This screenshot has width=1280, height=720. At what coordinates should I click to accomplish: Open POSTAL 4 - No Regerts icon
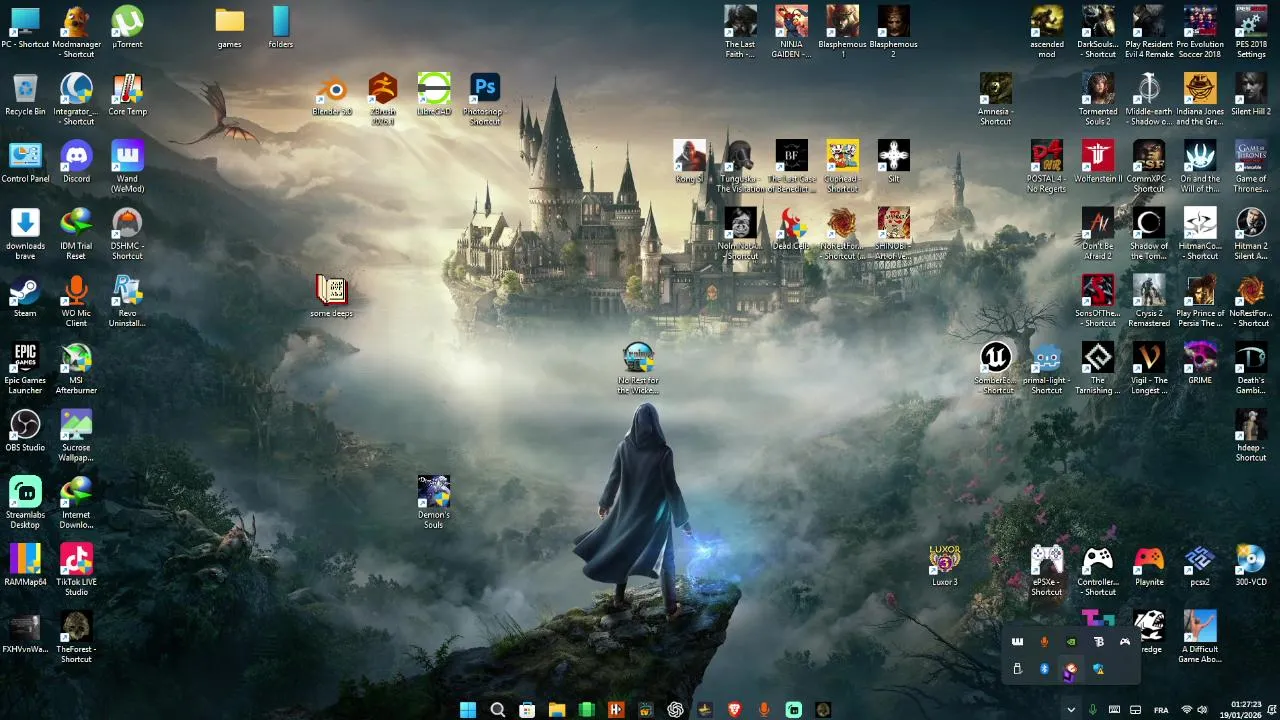[x=1047, y=166]
